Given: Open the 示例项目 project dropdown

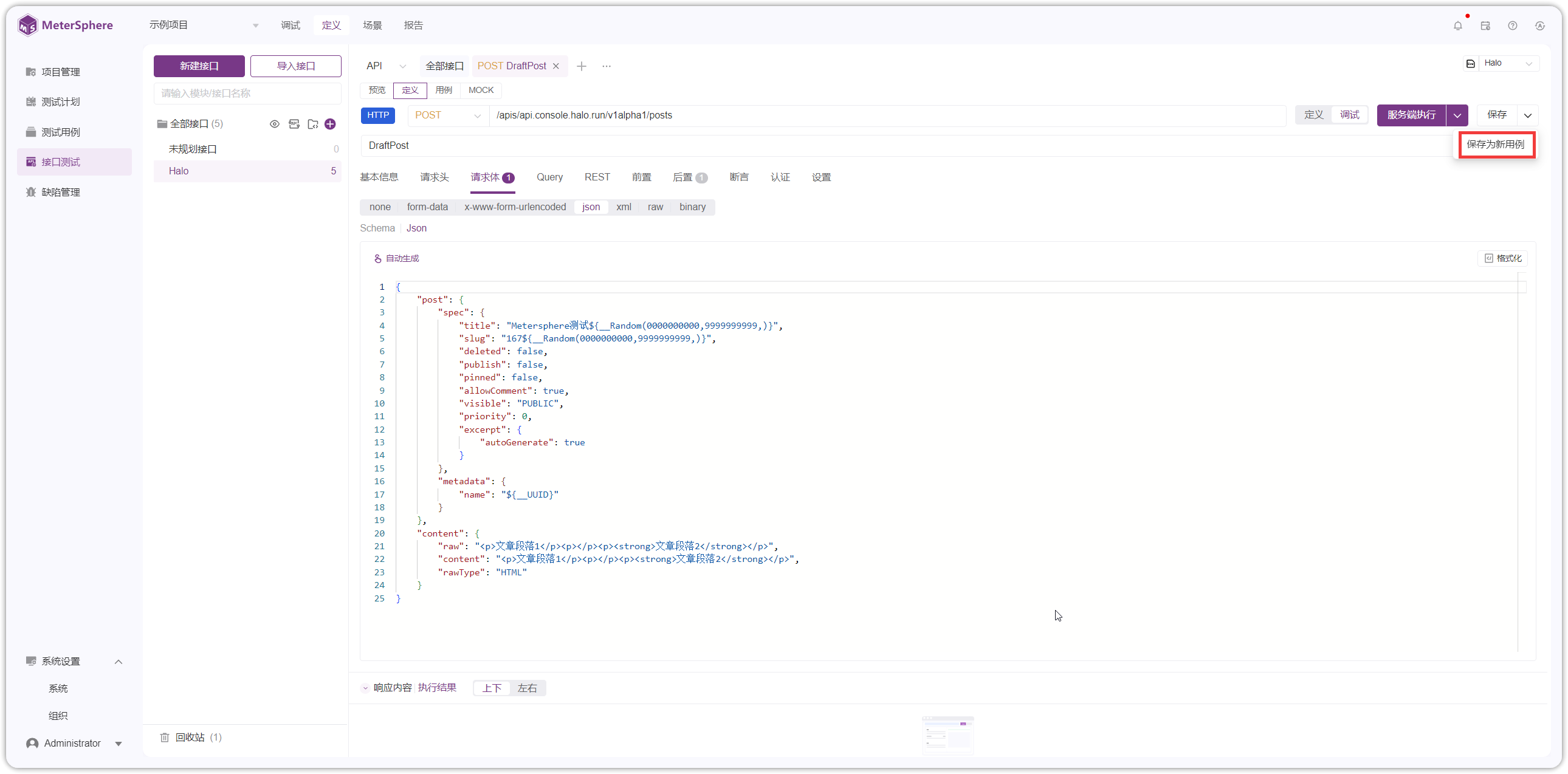Looking at the screenshot, I should [204, 25].
